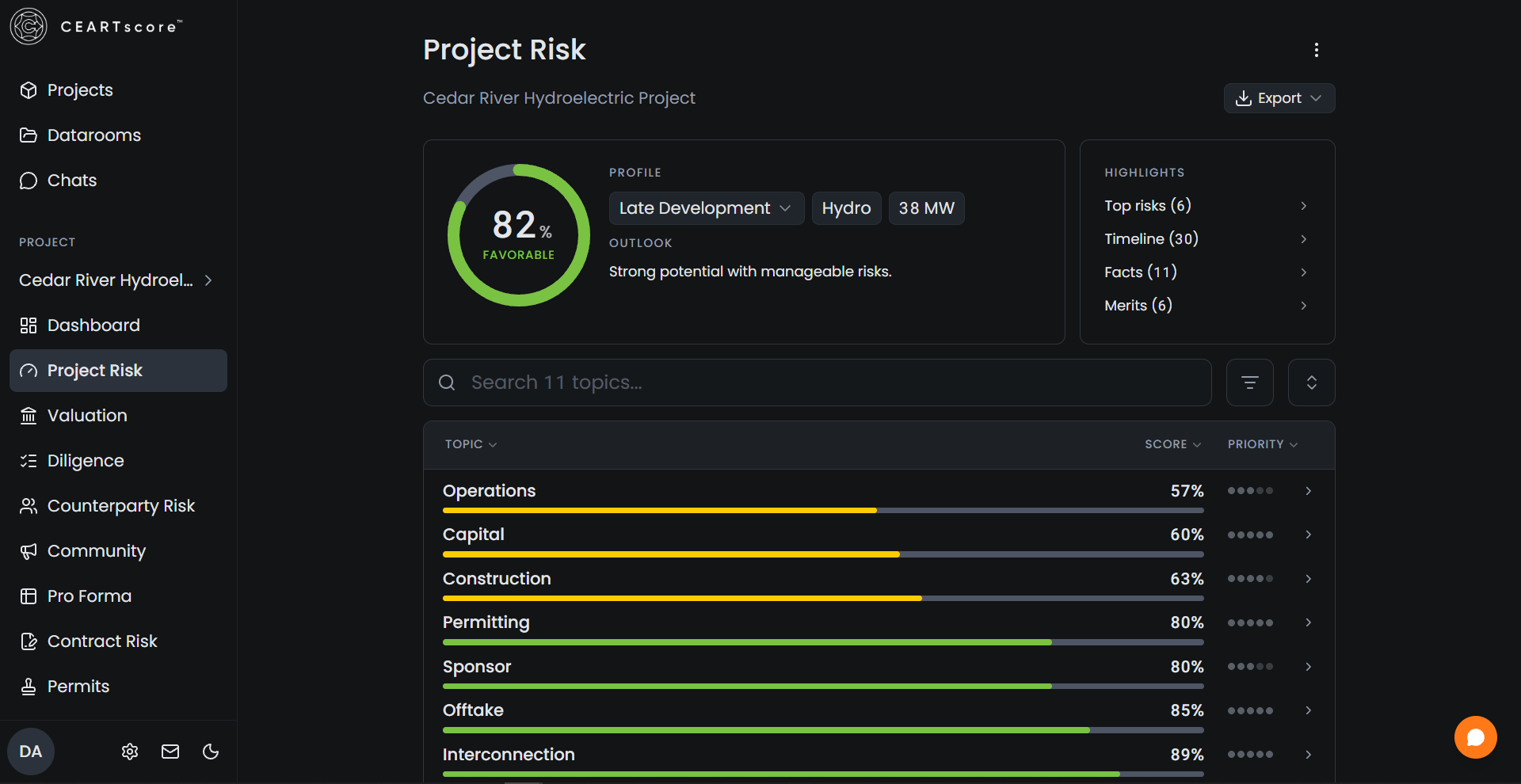Click in Search 11 topics field

coord(817,382)
